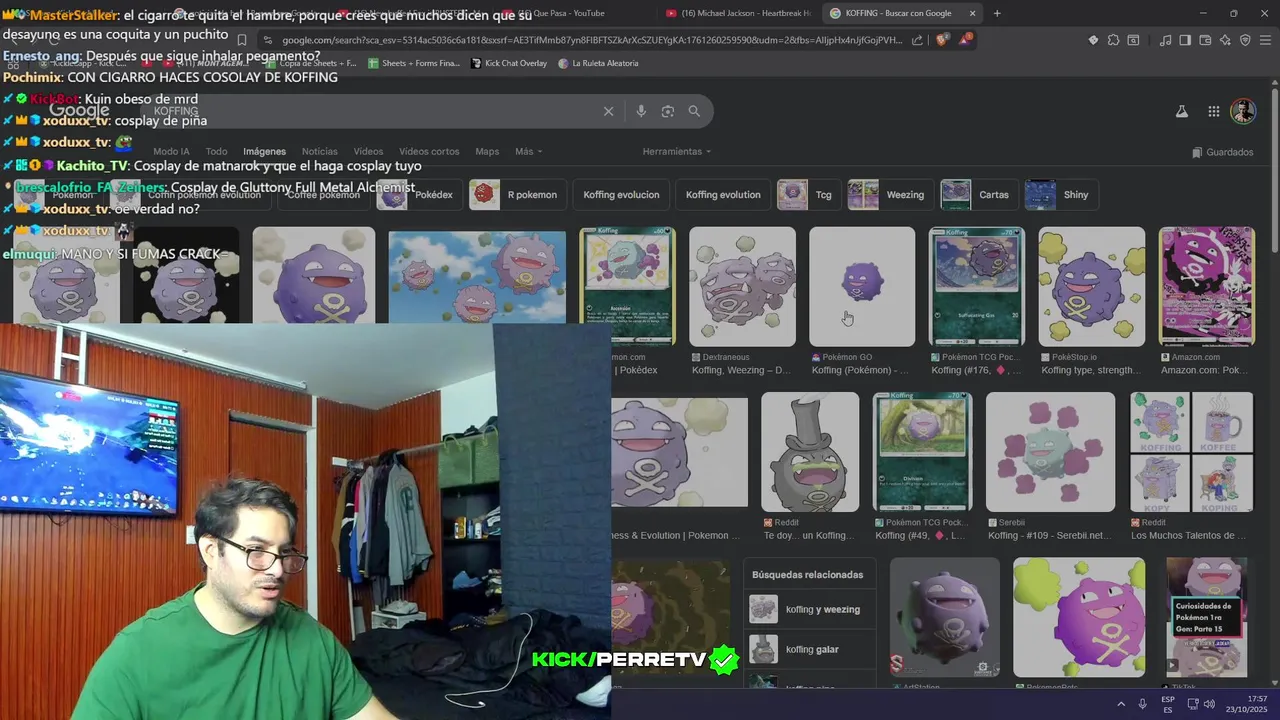Toggle the browser sidebar panel
Screen dimensions: 1280x720
1185,40
